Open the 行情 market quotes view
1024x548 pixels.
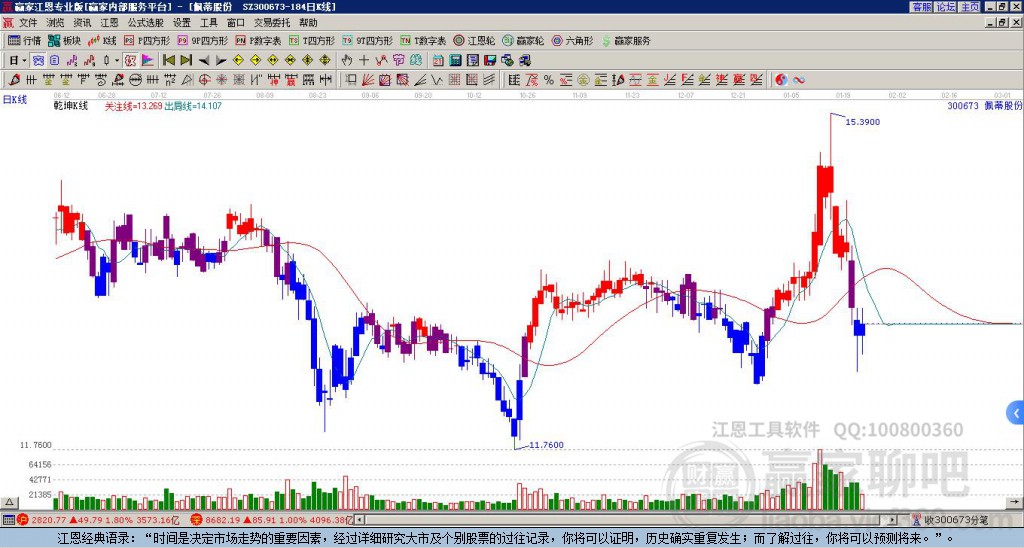pos(24,40)
